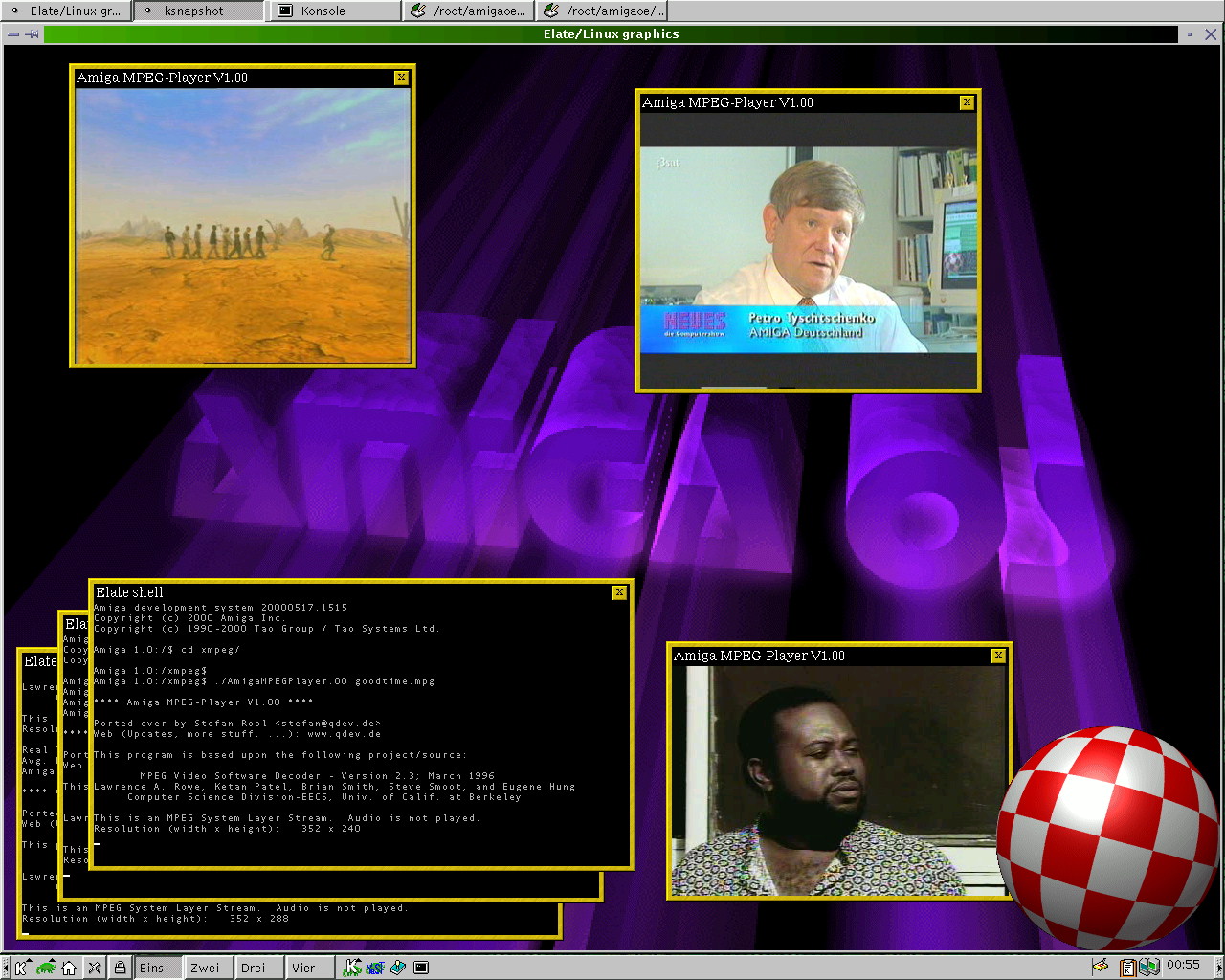Click the Elate/Linux graphics title bar
The height and width of the screenshot is (980, 1225).
[611, 33]
